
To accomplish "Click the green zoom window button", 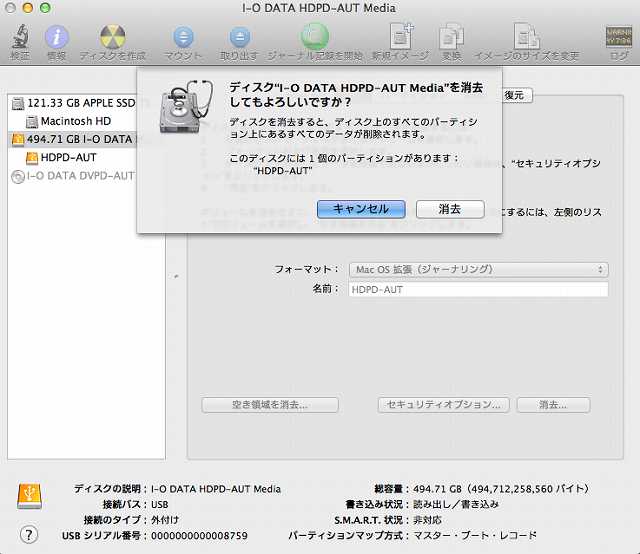I will point(45,8).
